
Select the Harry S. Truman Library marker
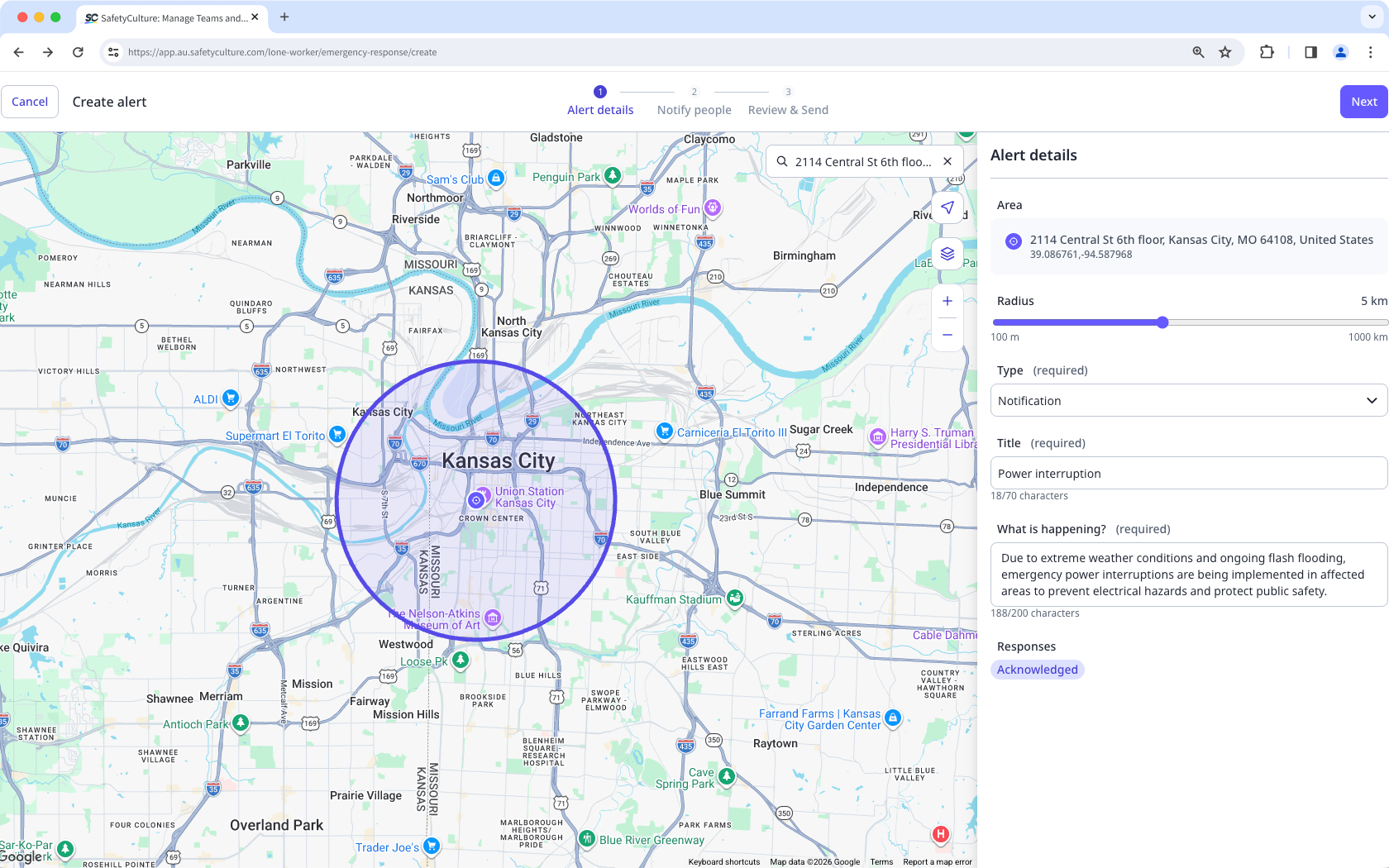click(877, 436)
